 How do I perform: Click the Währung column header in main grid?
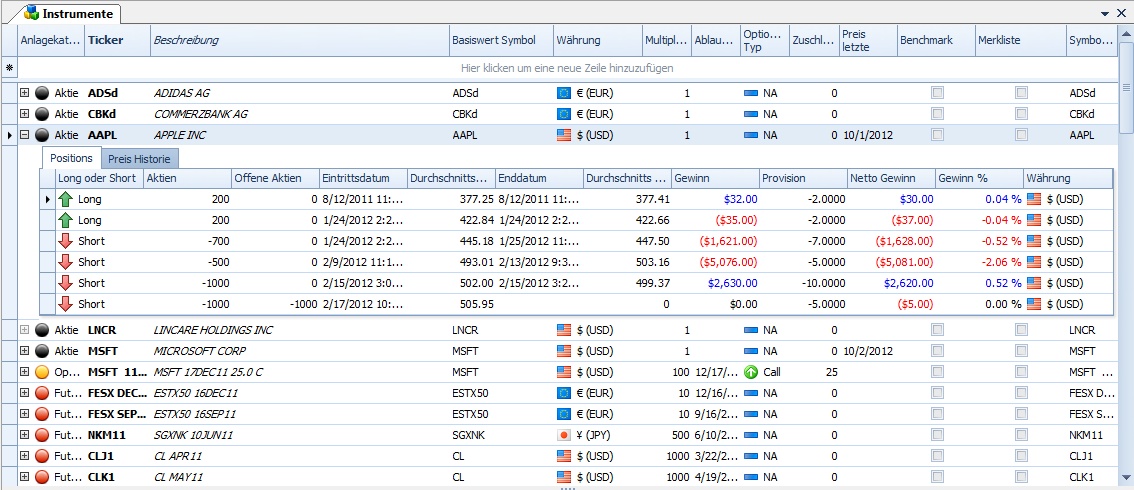pyautogui.click(x=597, y=40)
